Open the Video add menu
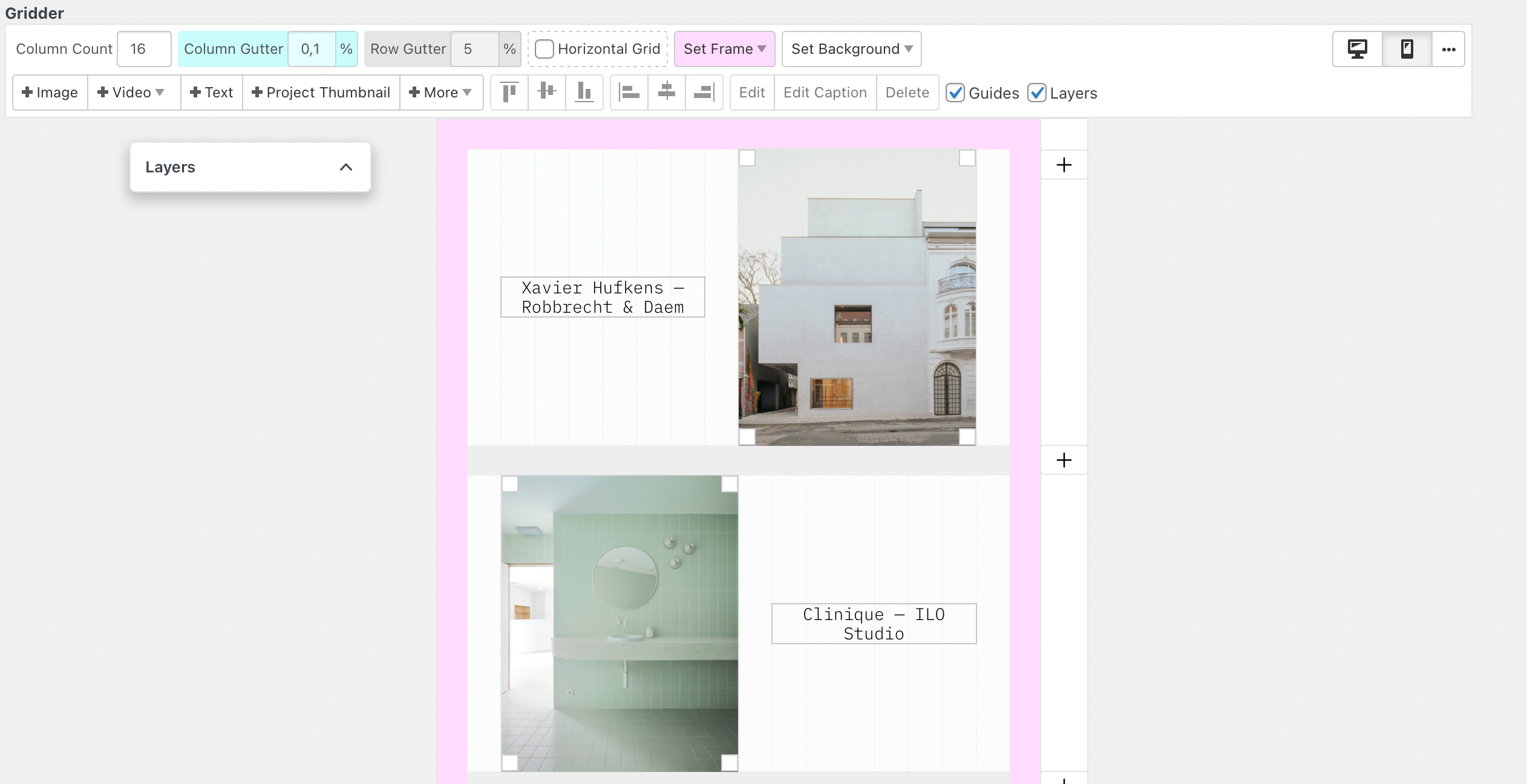Viewport: 1527px width, 784px height. pos(131,93)
